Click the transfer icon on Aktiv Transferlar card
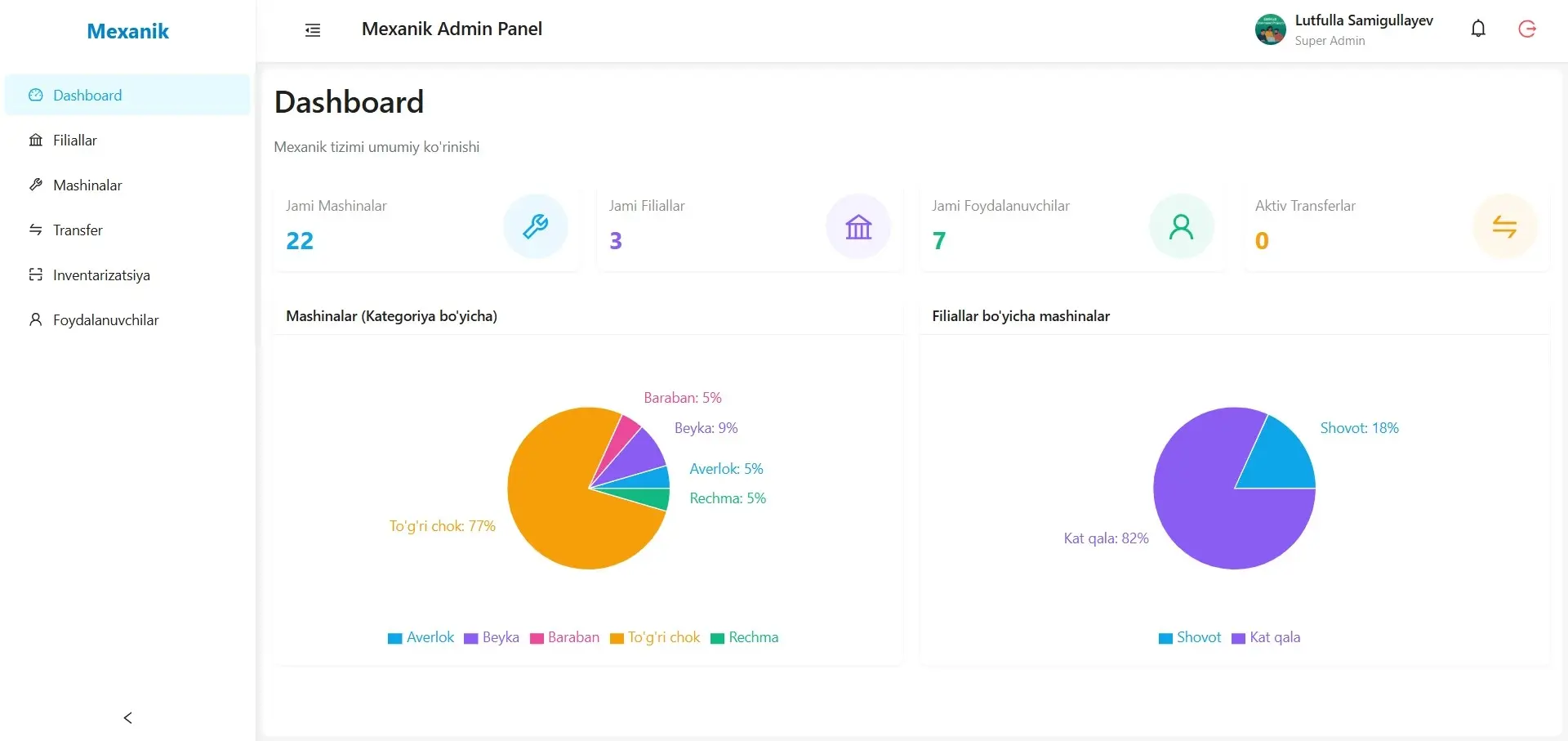Image resolution: width=1568 pixels, height=741 pixels. tap(1505, 226)
